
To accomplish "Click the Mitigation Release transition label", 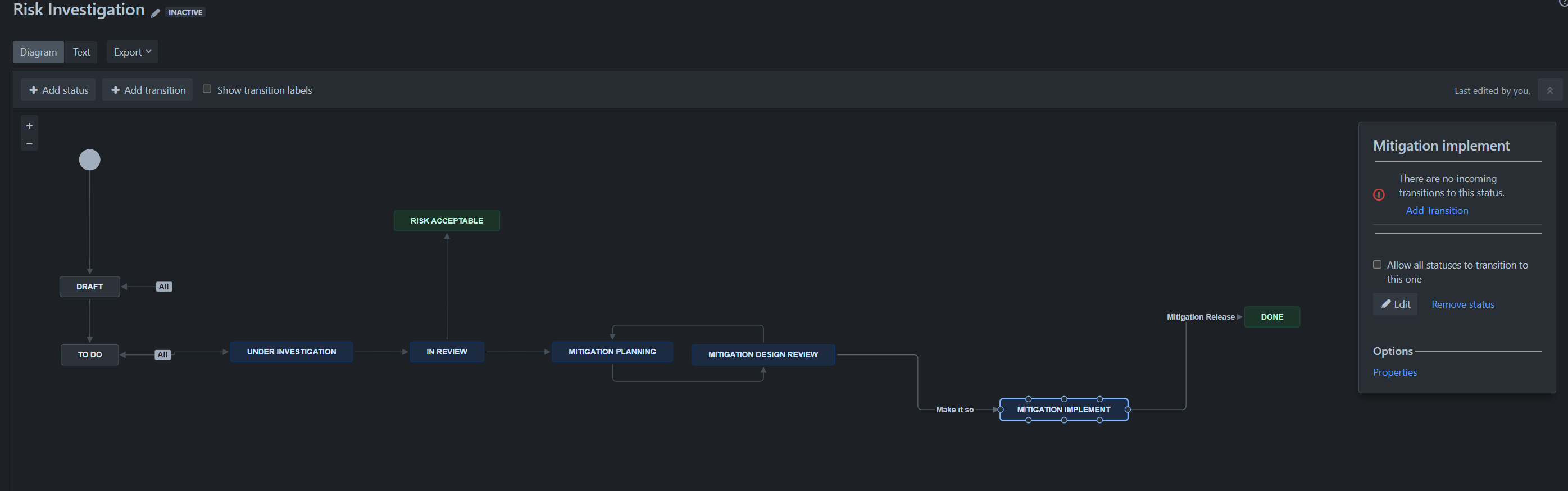I will pos(1201,317).
